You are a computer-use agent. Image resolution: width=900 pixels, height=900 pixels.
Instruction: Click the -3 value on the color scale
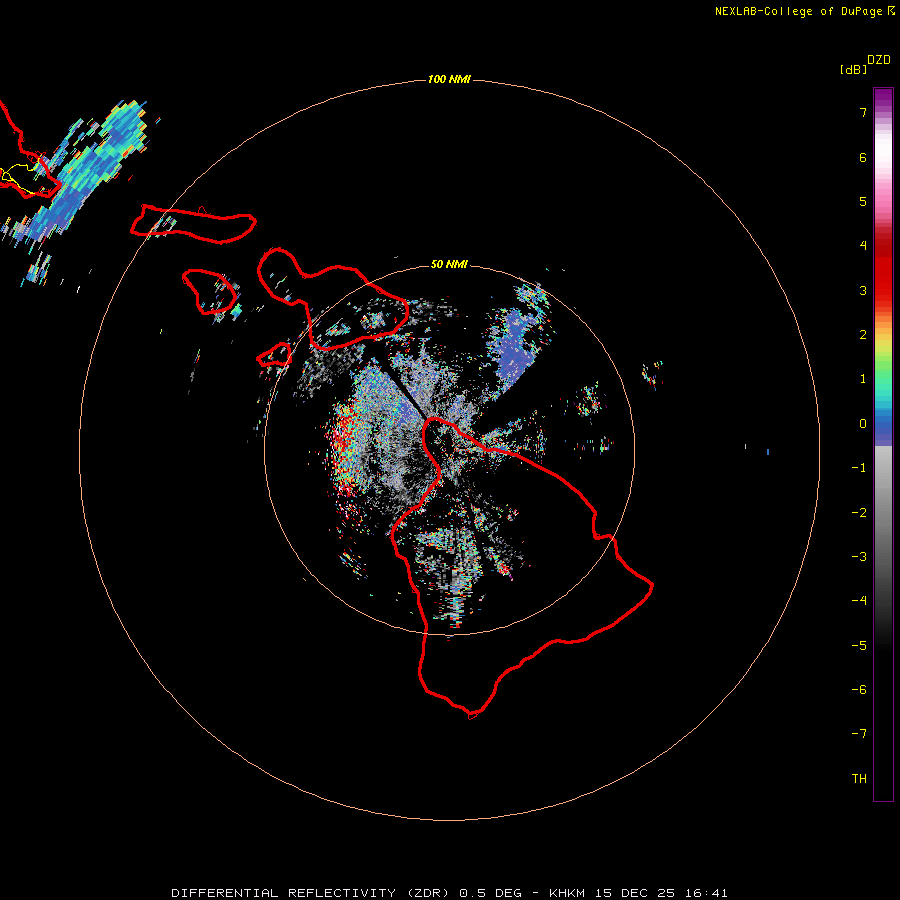pyautogui.click(x=859, y=556)
